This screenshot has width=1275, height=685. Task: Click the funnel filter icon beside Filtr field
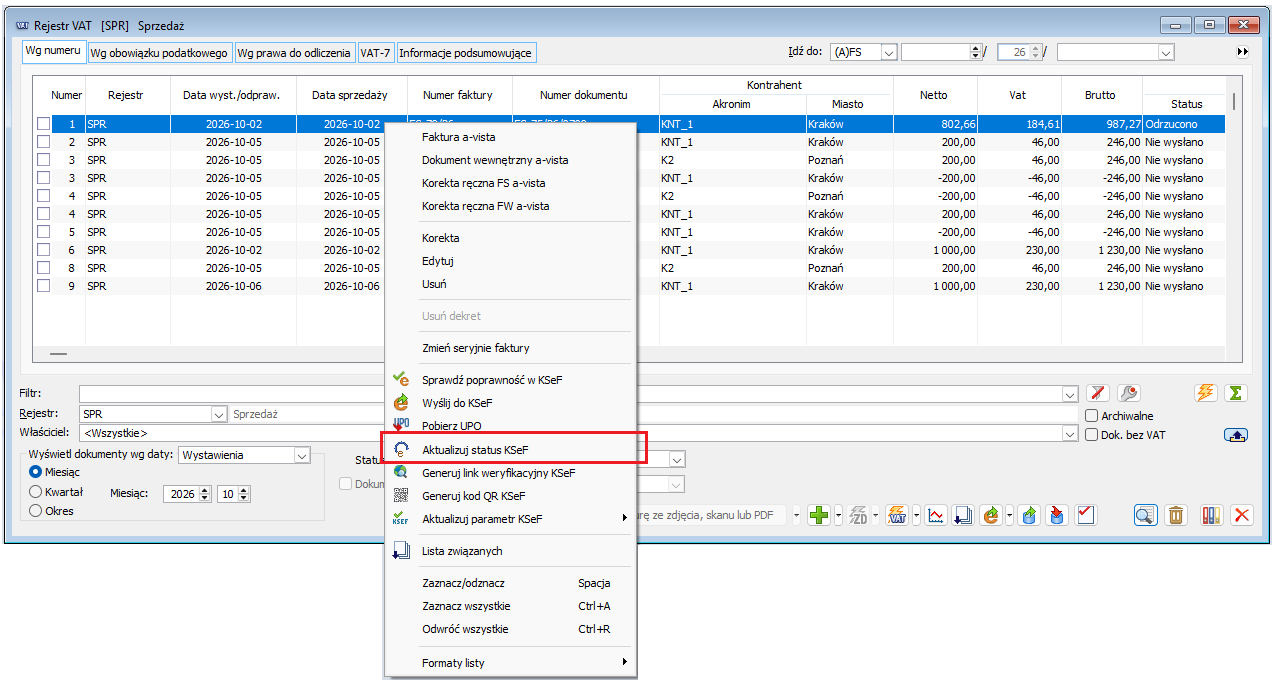point(1098,394)
